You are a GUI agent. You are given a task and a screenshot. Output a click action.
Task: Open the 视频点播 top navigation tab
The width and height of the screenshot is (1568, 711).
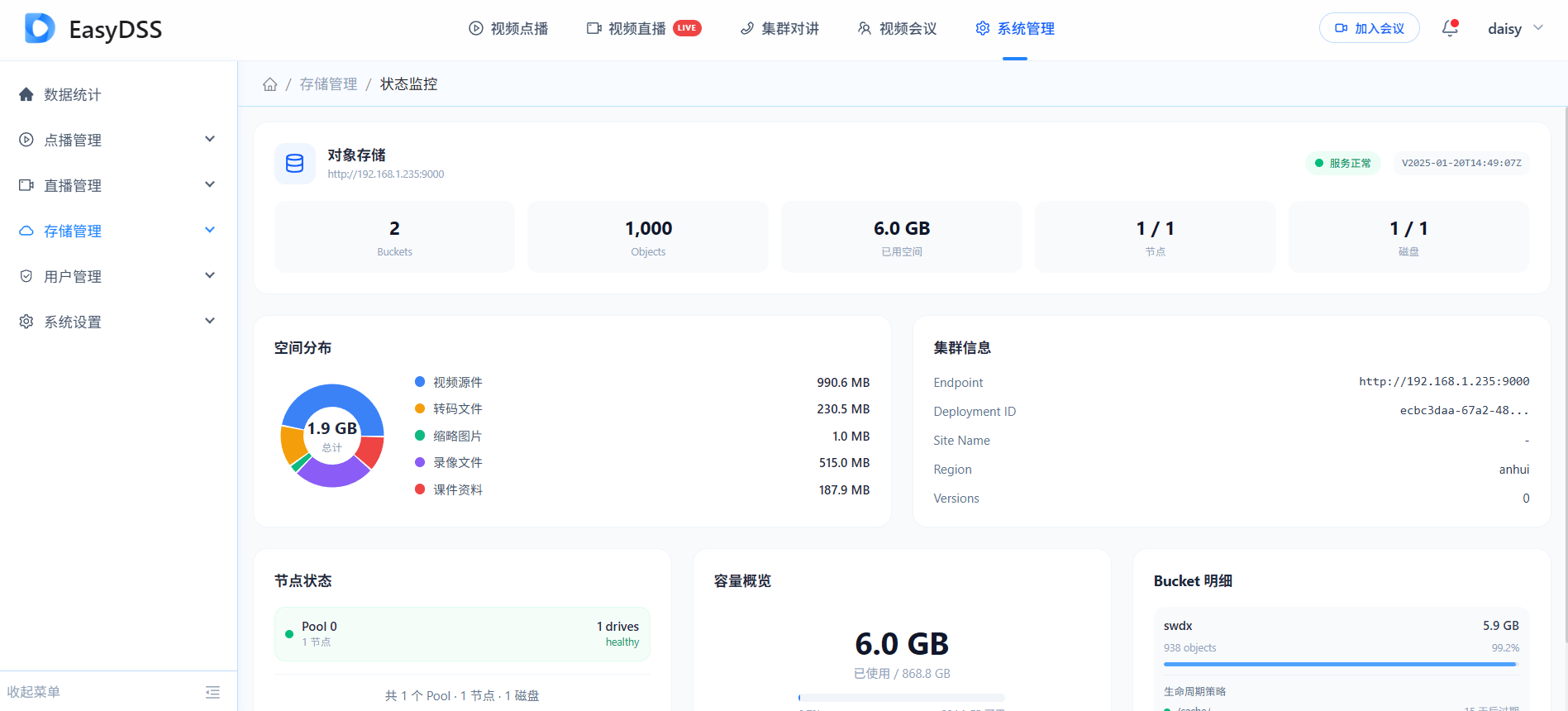pos(508,29)
